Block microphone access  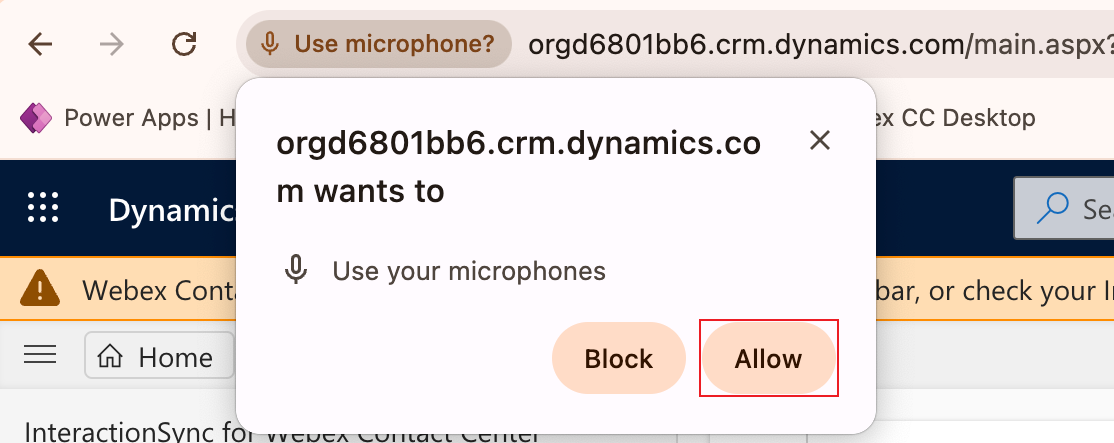(618, 359)
